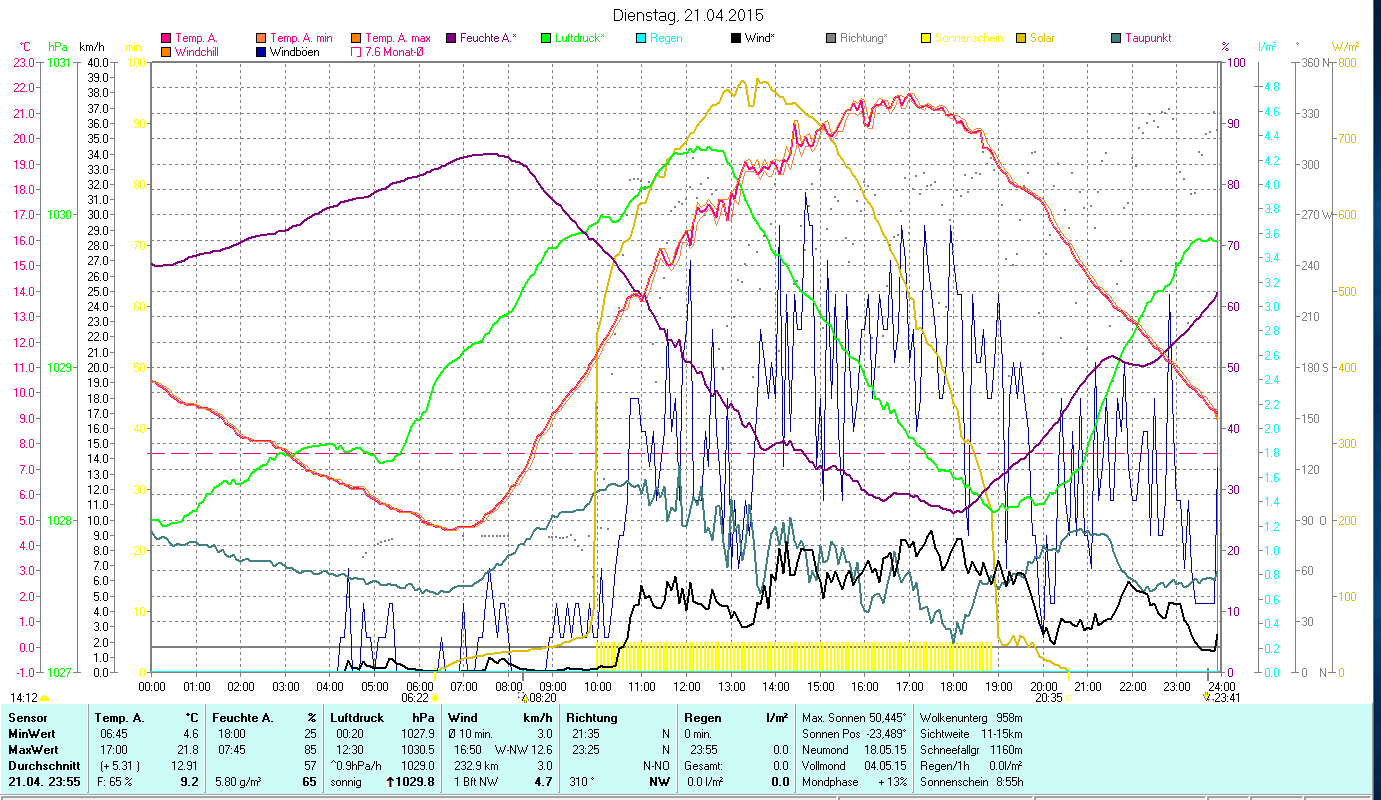Click the dark blue Windböen legend swatch
1381x800 pixels.
pyautogui.click(x=262, y=52)
